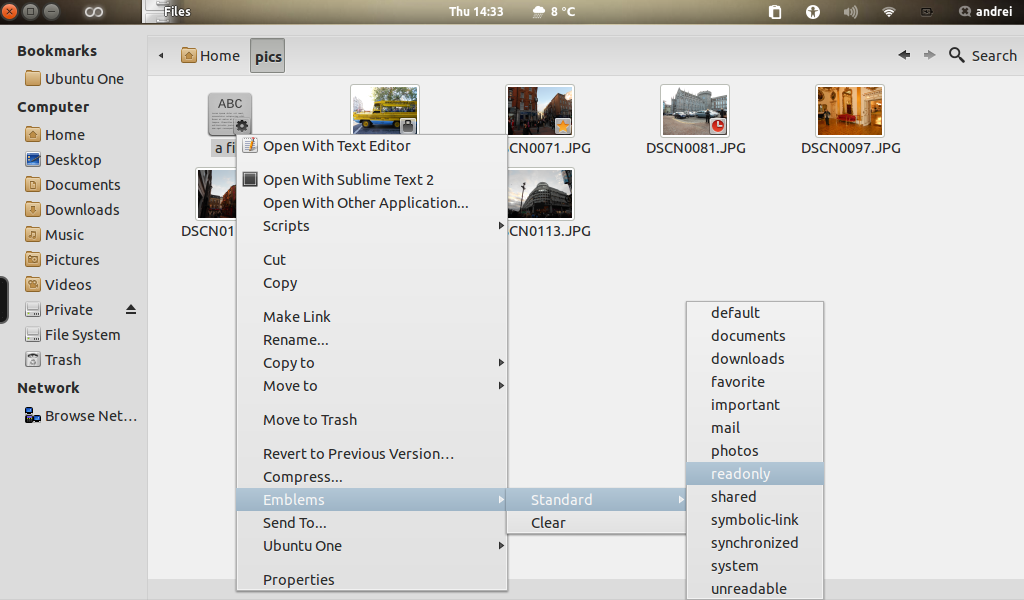Click the volume indicator in the top panel
1024x600 pixels.
coord(850,12)
